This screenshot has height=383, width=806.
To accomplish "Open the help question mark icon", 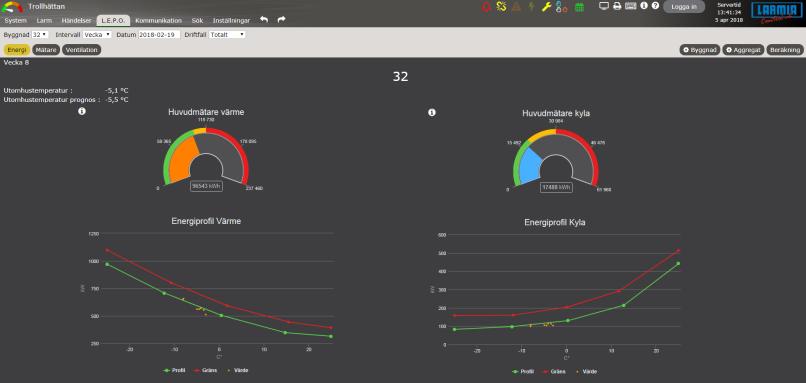I will pos(655,6).
